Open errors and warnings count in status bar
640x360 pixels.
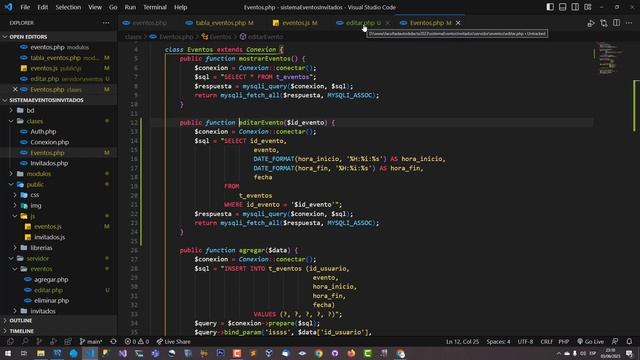(x=137, y=342)
